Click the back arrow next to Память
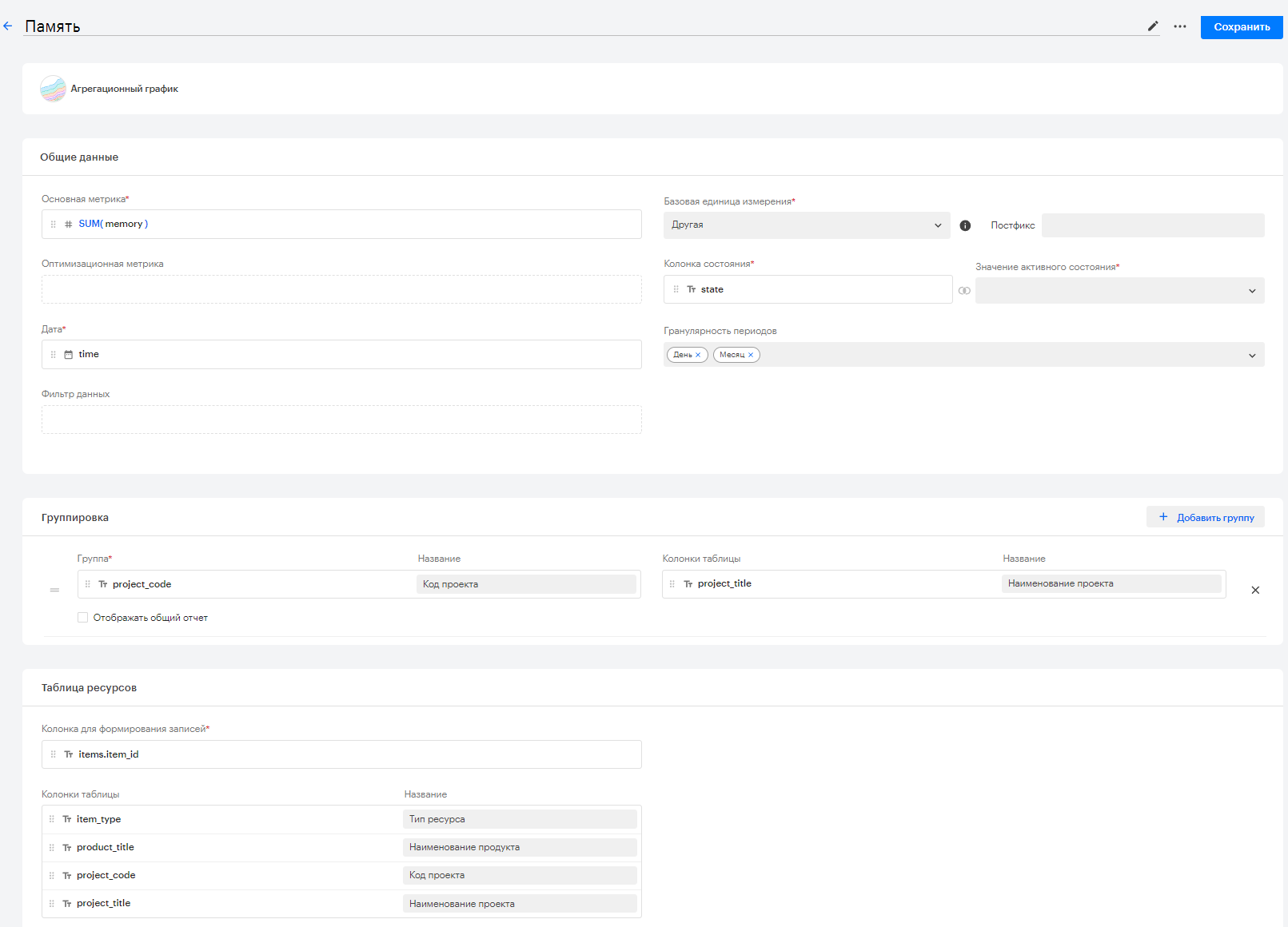 click(x=8, y=26)
